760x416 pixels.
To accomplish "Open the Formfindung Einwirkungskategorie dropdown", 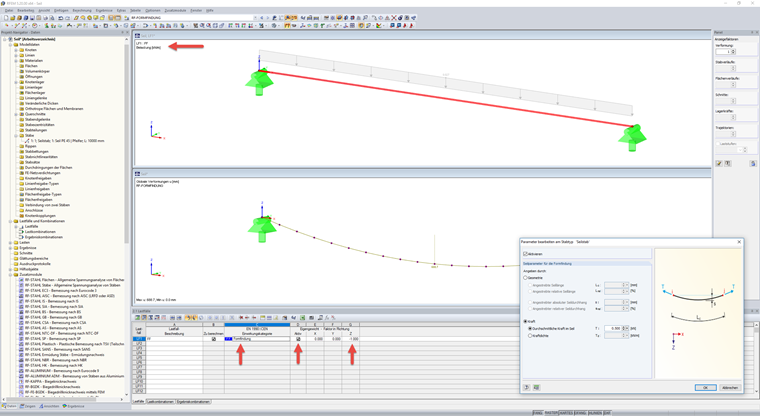I will pyautogui.click(x=257, y=339).
